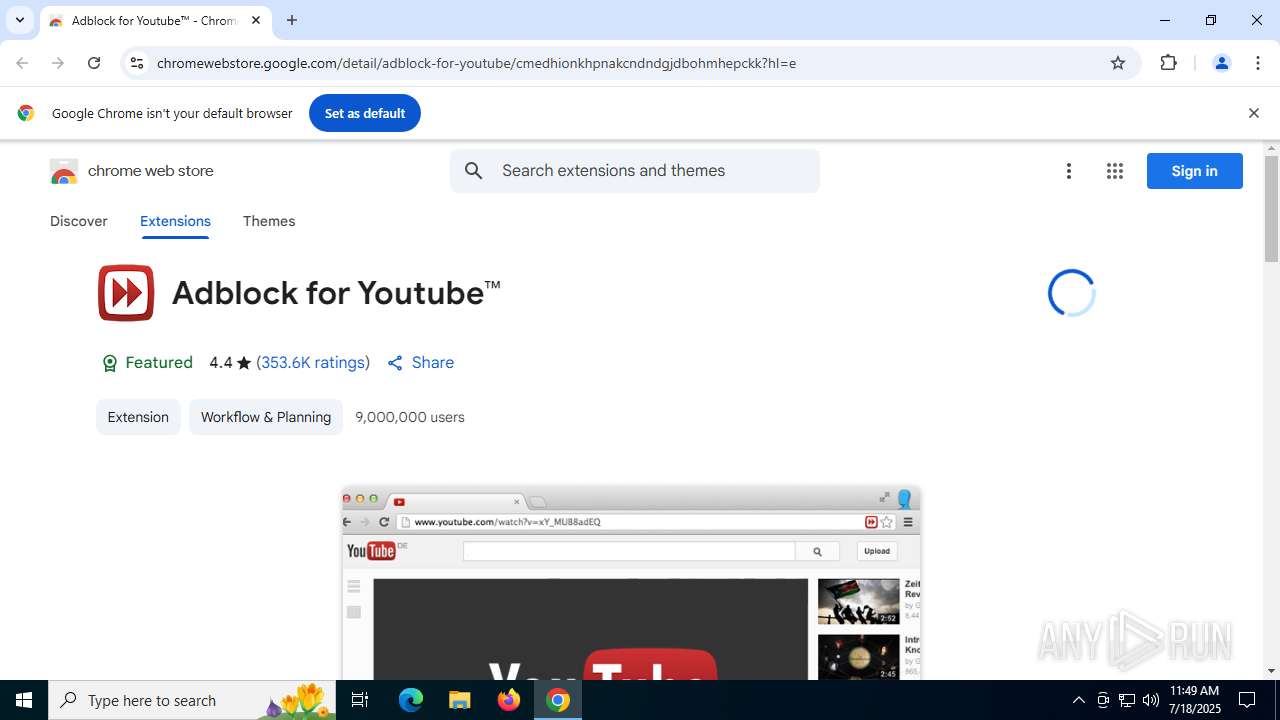Open the taskbar clock and date
The width and height of the screenshot is (1280, 720).
1195,700
